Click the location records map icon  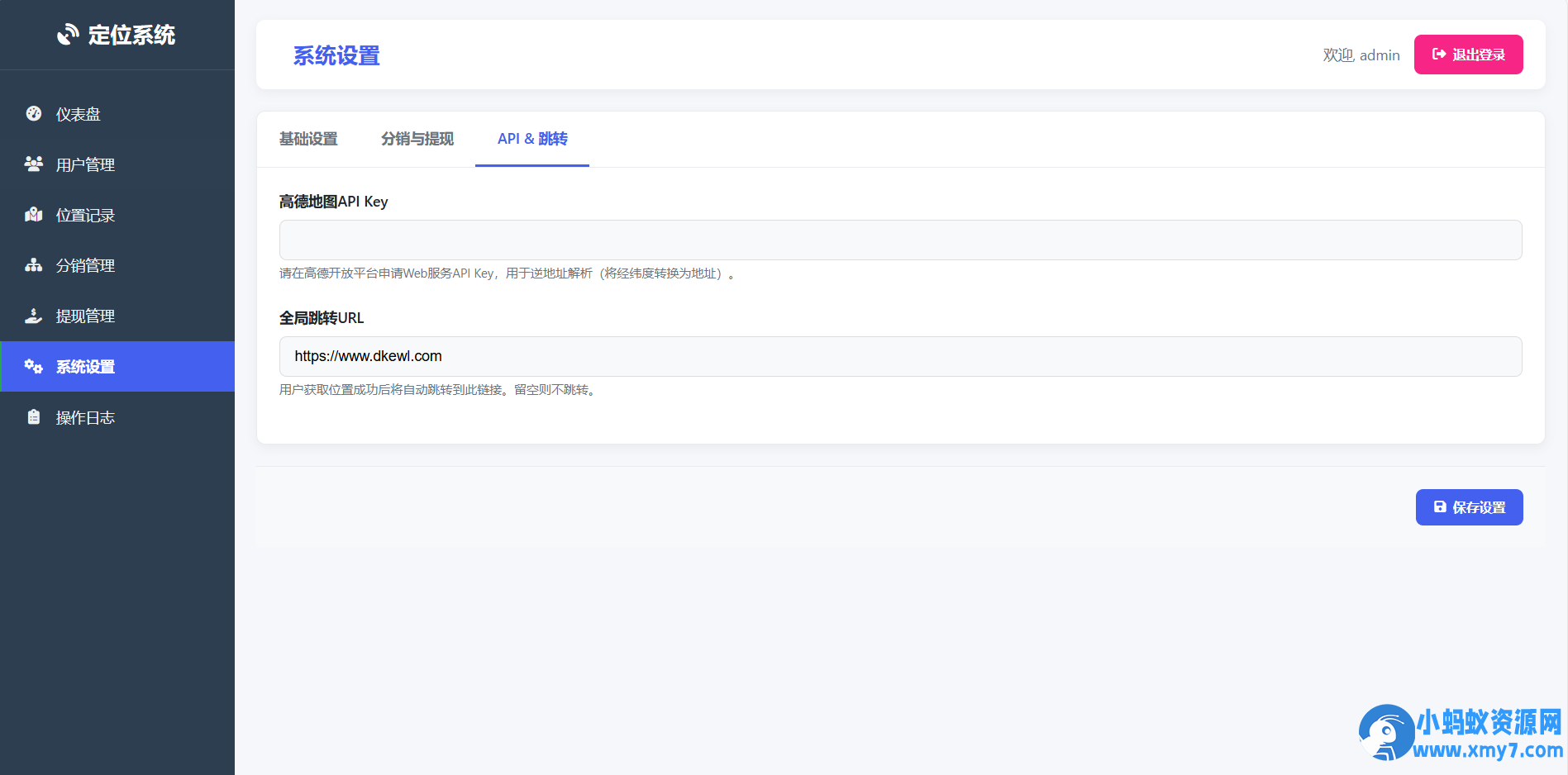pyautogui.click(x=34, y=215)
